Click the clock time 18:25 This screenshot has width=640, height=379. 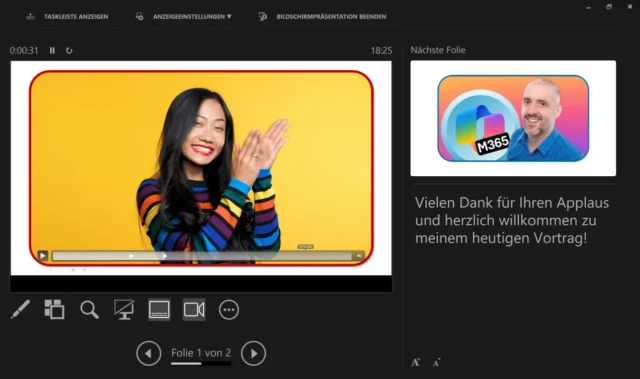pyautogui.click(x=381, y=51)
